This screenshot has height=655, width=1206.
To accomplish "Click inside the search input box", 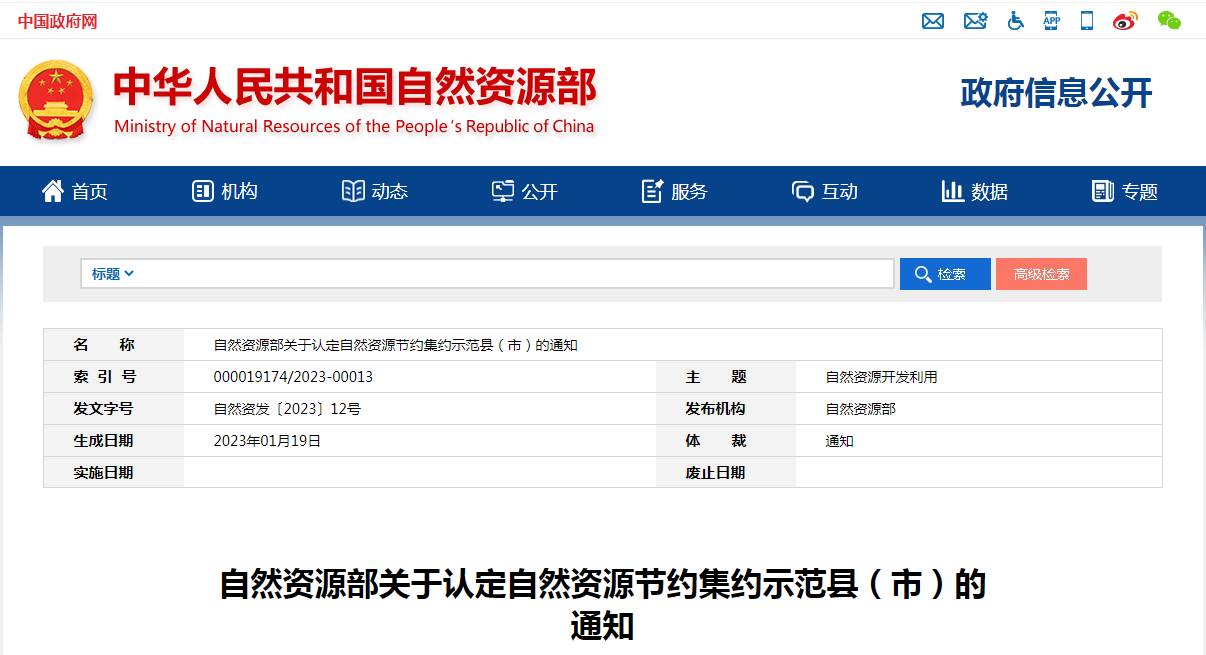I will coord(500,273).
